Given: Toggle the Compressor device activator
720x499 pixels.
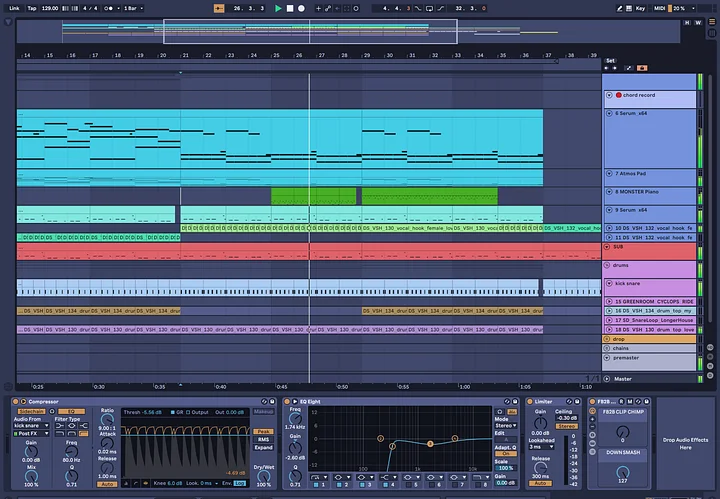Looking at the screenshot, I should (x=16, y=402).
